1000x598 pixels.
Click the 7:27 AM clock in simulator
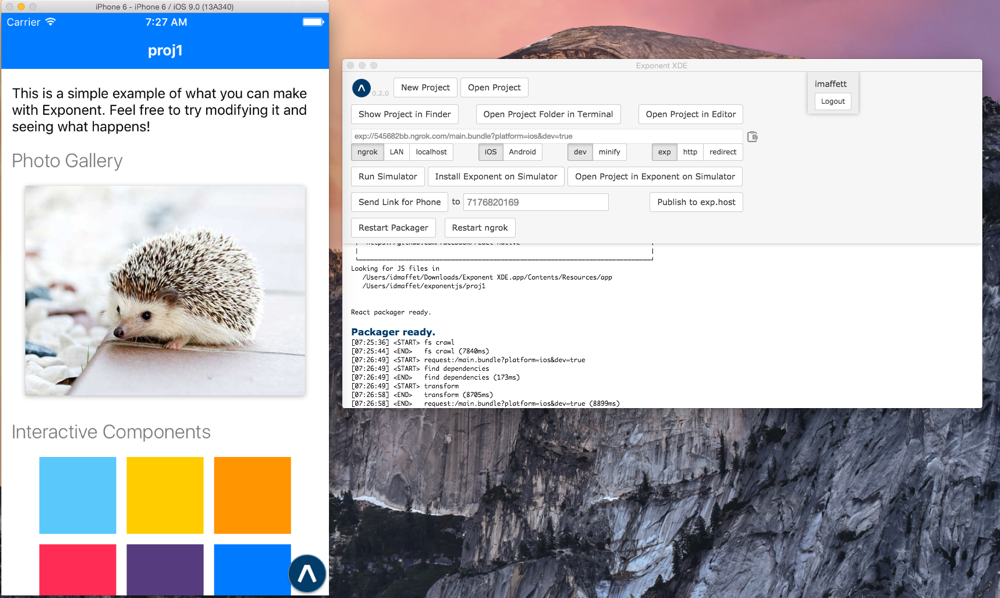tap(166, 22)
